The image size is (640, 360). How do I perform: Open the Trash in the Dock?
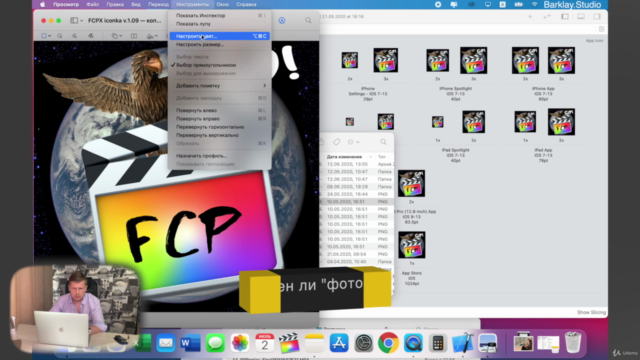pyautogui.click(x=573, y=342)
